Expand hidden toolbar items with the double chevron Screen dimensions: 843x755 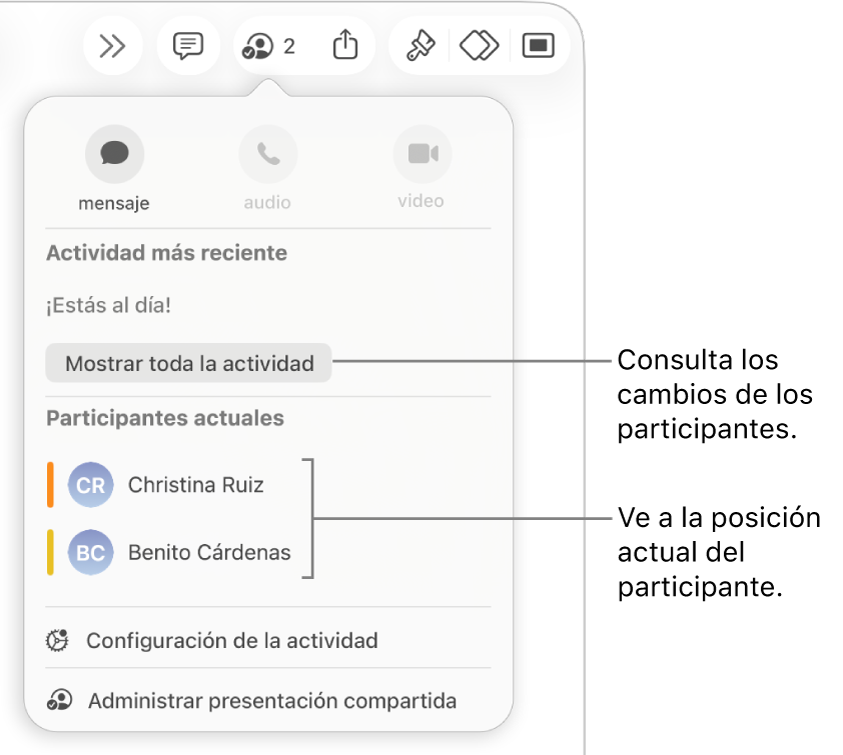pyautogui.click(x=112, y=45)
